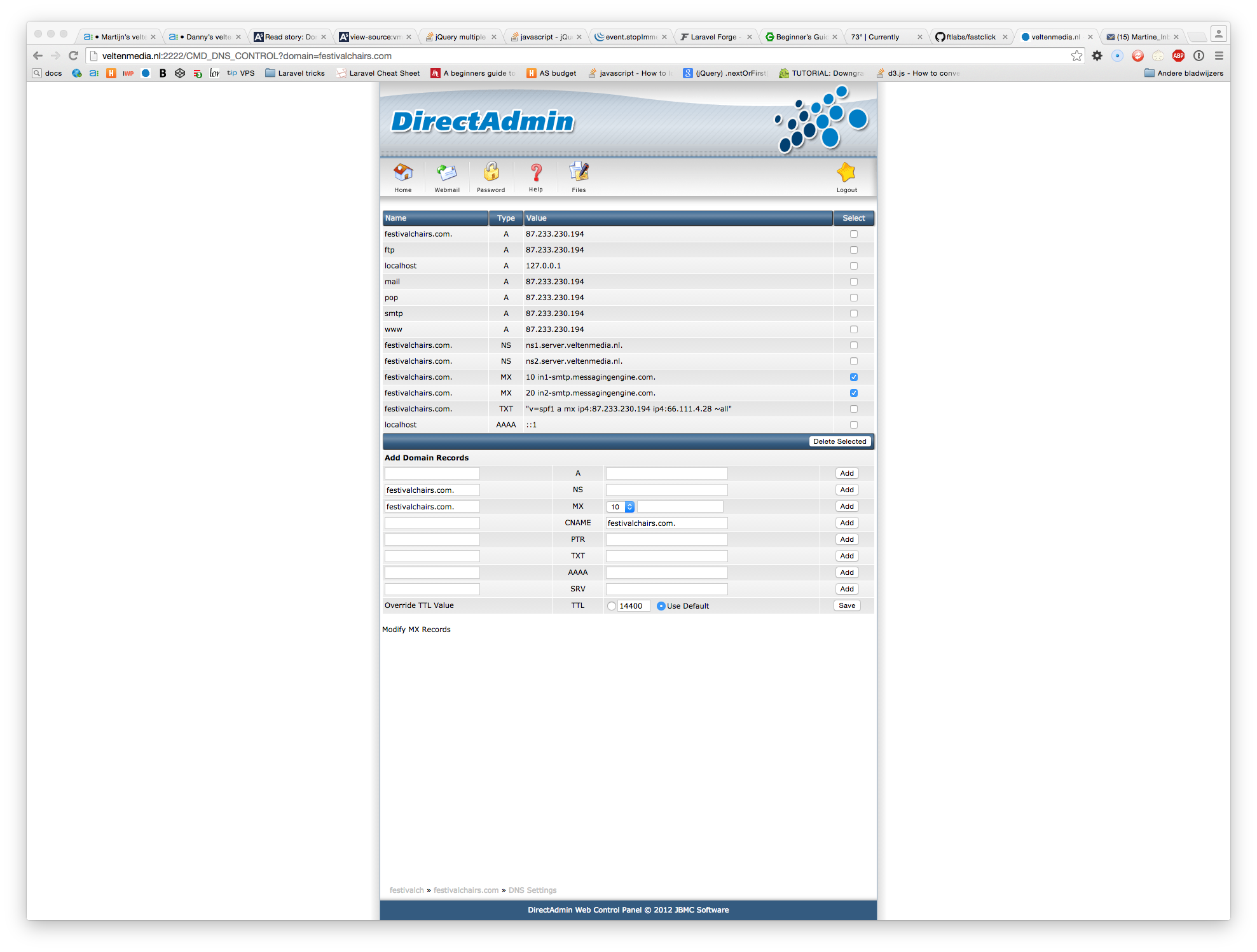Click the TTL 14400 value field
Screen dimensions: 1257x952
click(x=633, y=606)
